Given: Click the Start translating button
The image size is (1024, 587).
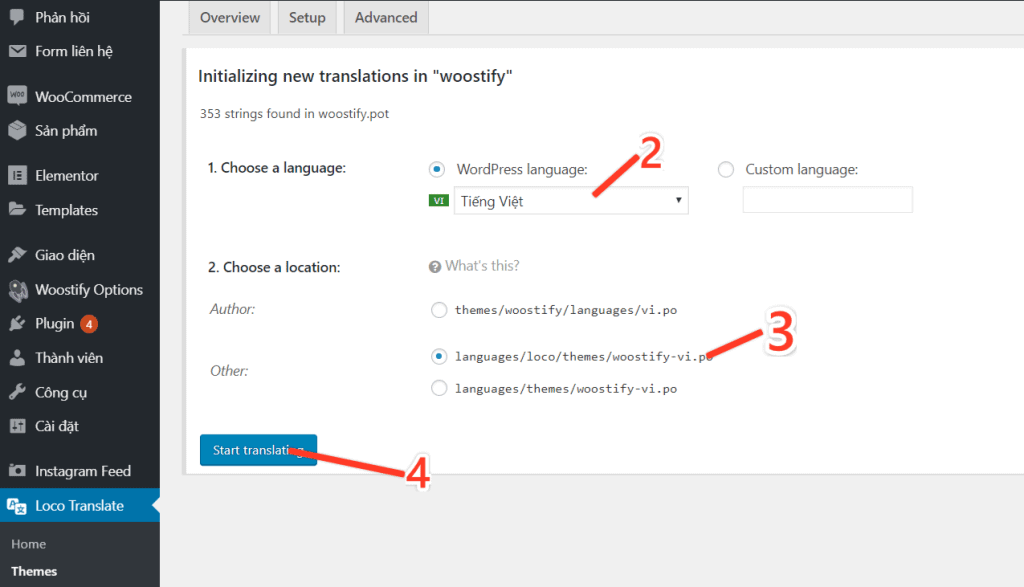Looking at the screenshot, I should [259, 450].
